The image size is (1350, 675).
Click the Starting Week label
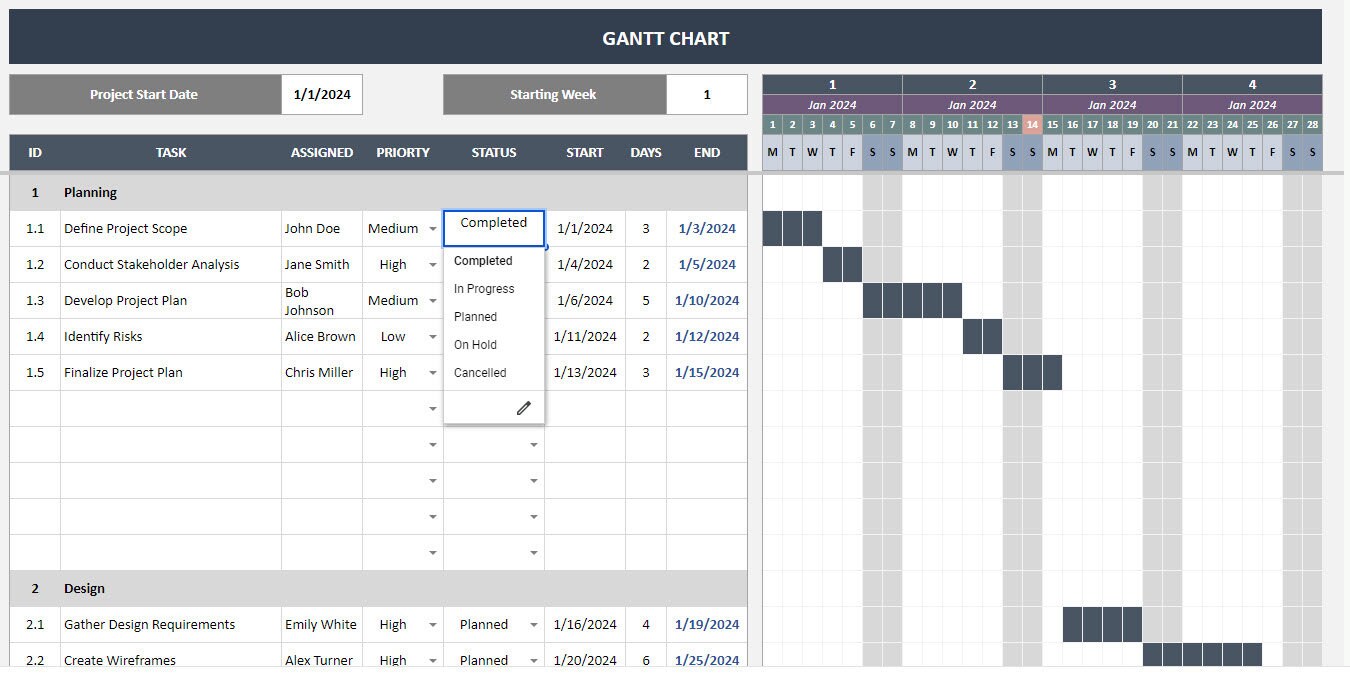coord(553,95)
